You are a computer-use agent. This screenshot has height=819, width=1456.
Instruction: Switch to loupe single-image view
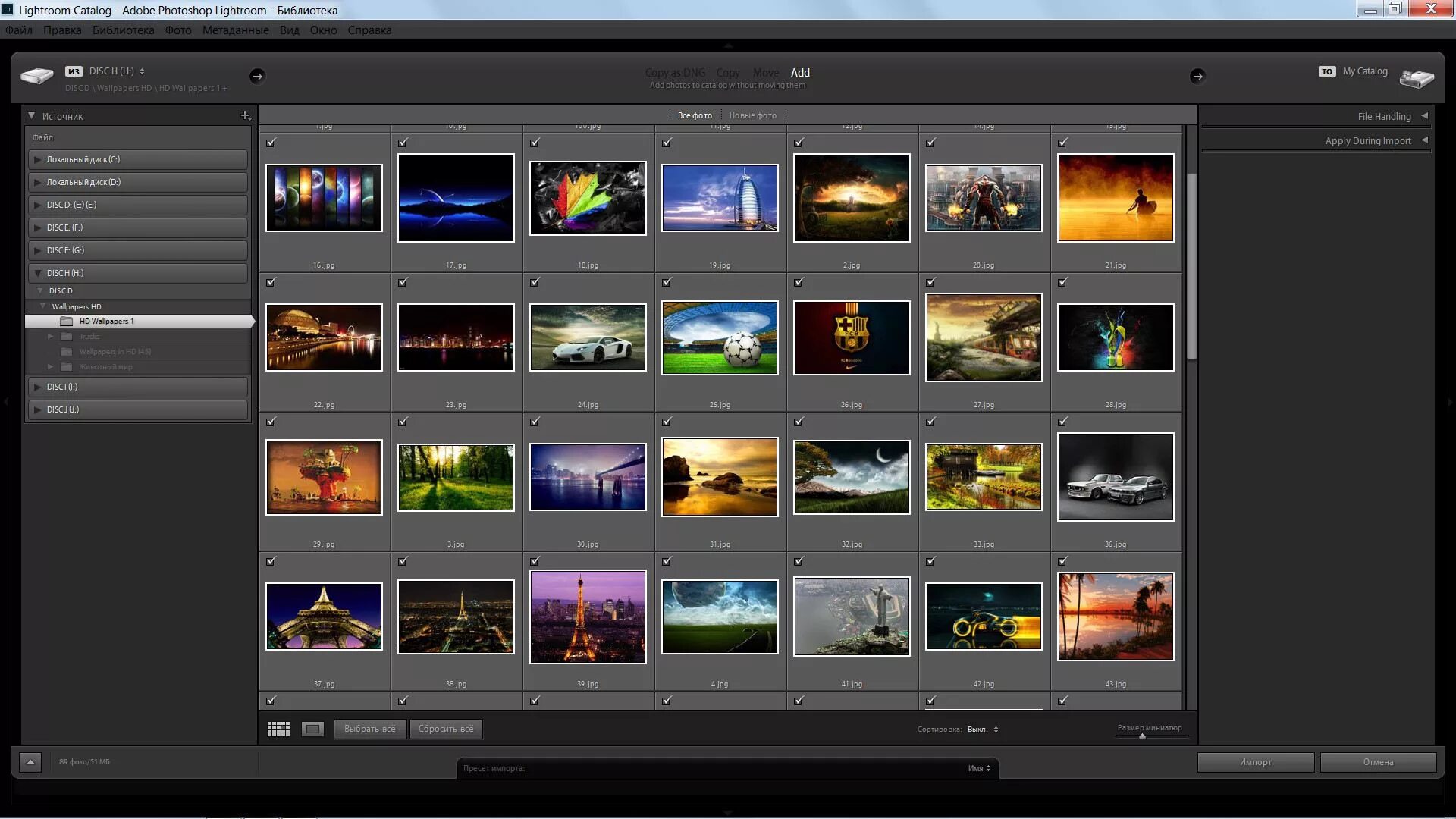pos(312,729)
